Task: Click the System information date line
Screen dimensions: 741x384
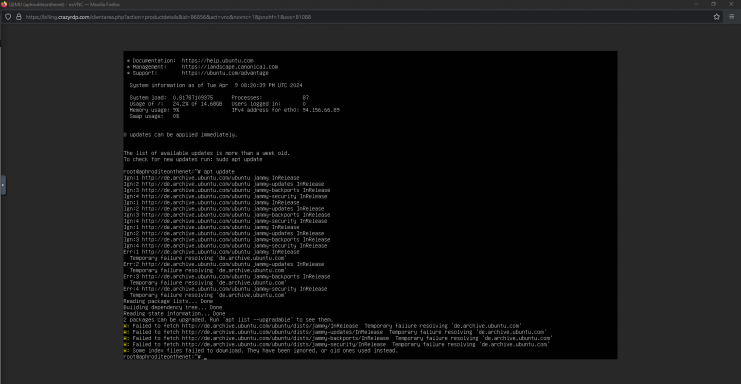Action: 216,85
